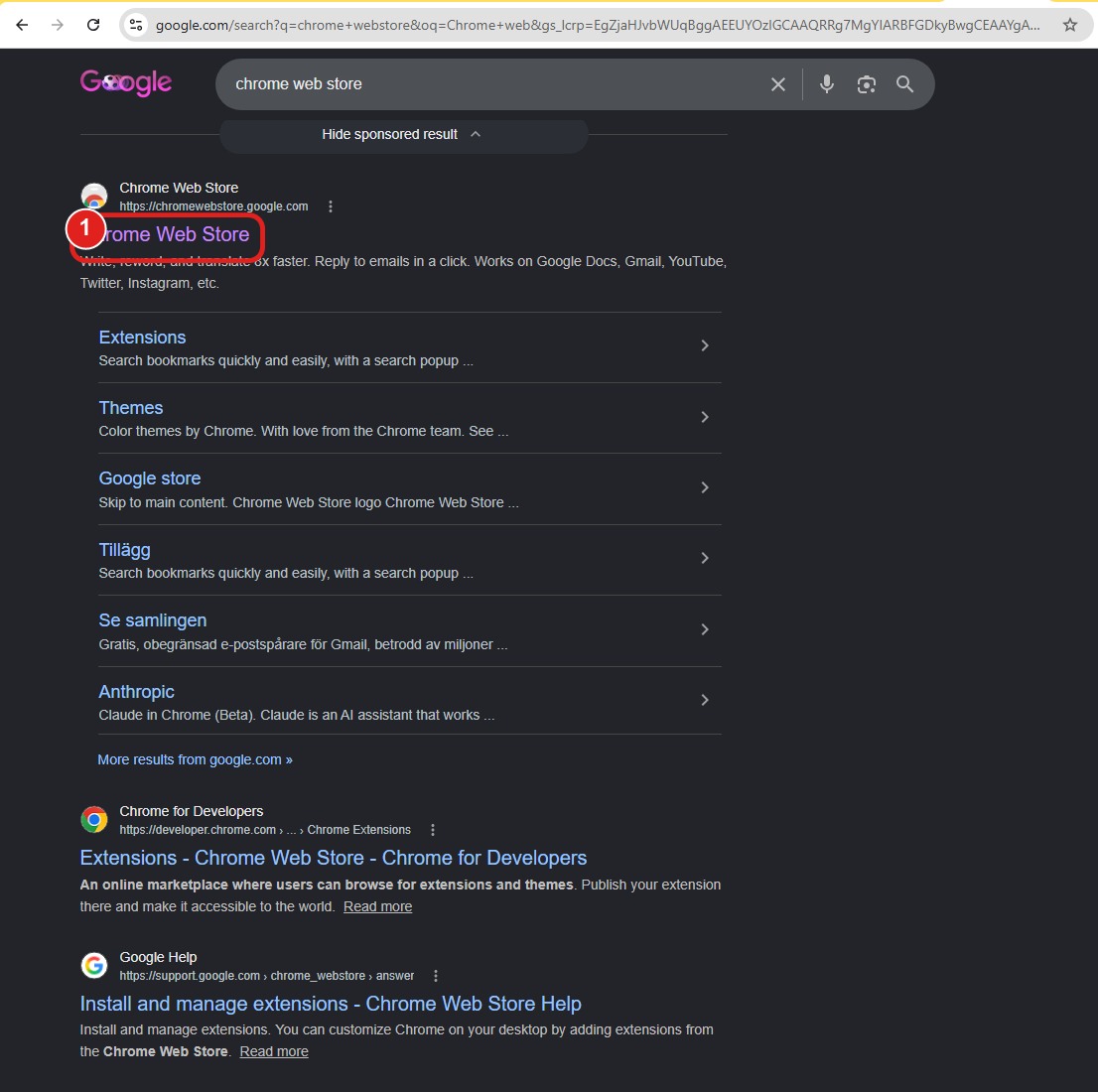Open the Google store sitelink
The width and height of the screenshot is (1098, 1092).
(x=150, y=478)
